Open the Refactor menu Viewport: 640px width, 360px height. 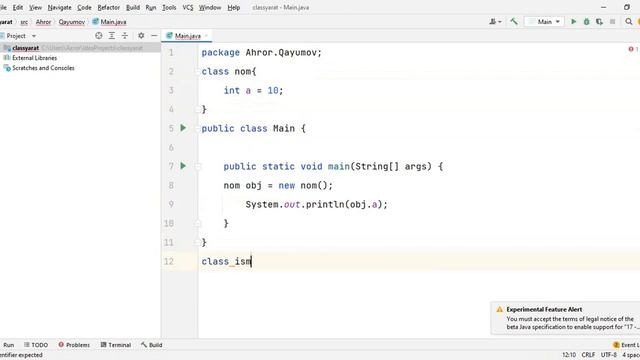point(109,7)
